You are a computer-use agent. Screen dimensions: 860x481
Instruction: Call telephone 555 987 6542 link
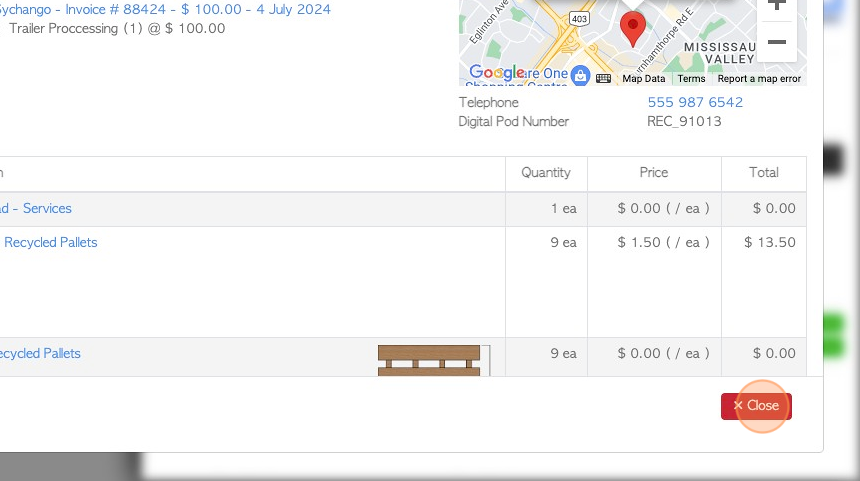tap(695, 102)
